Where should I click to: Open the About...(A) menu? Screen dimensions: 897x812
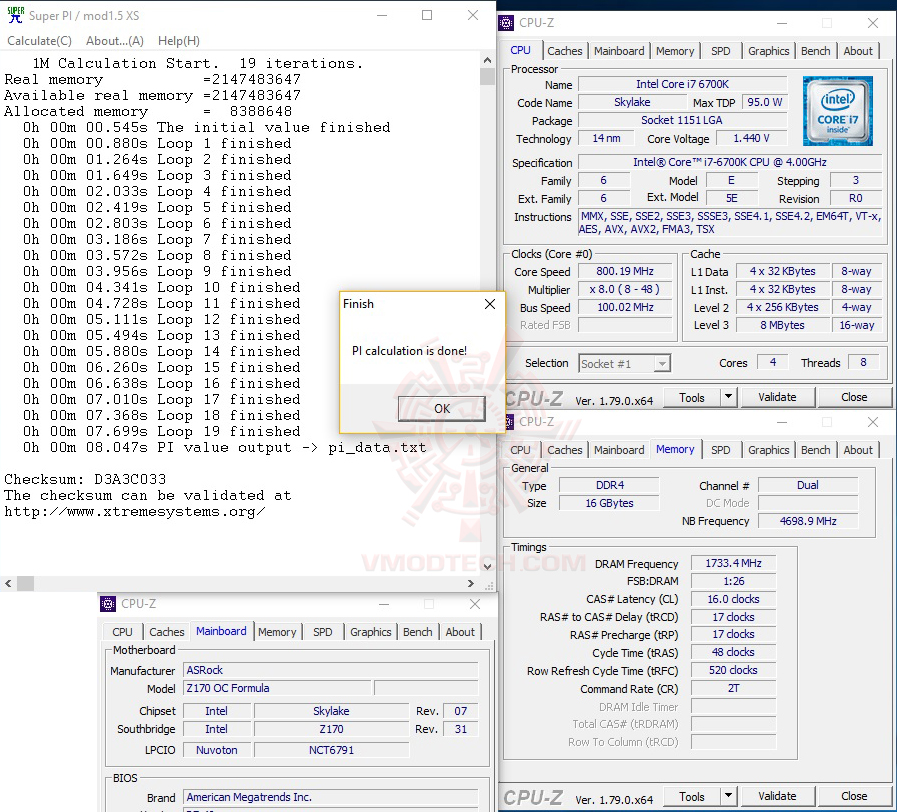(114, 41)
